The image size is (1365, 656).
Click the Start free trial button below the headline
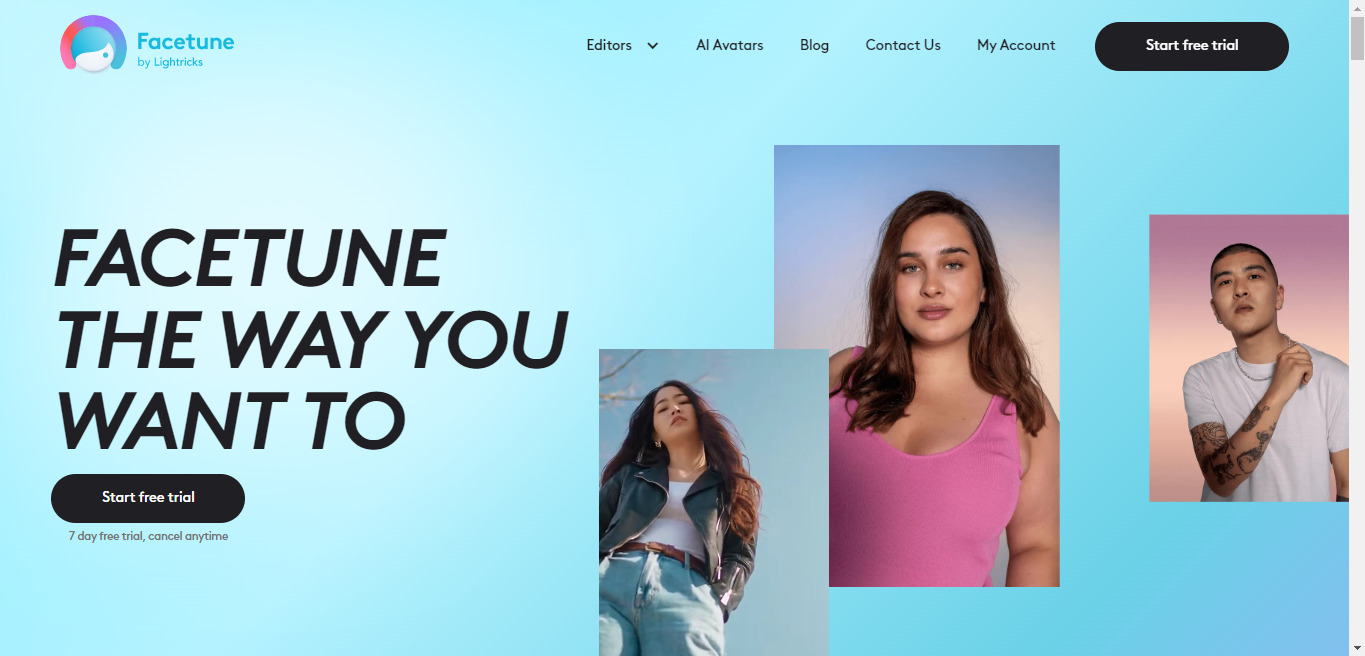[148, 498]
